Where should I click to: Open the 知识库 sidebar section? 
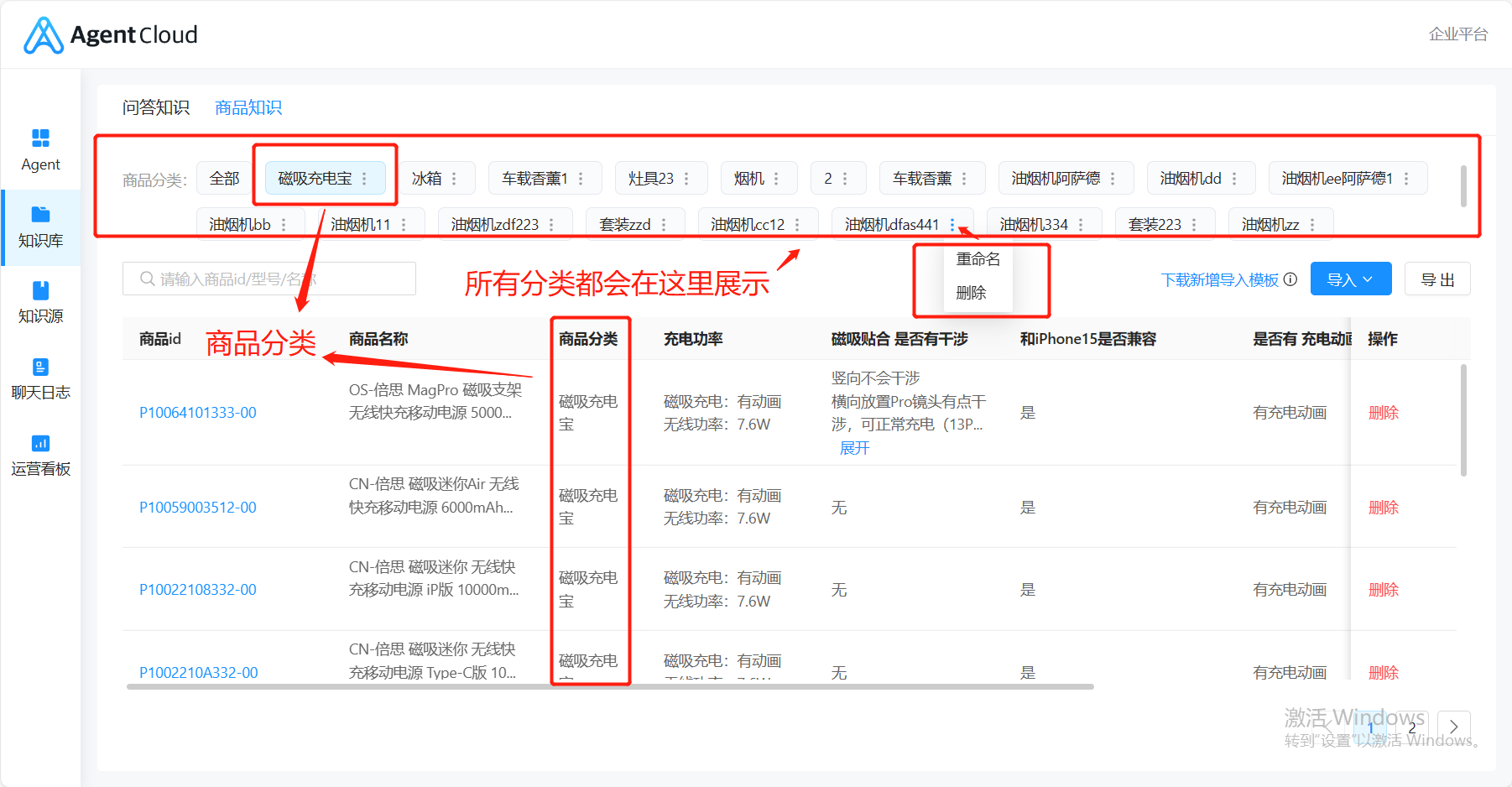40,227
